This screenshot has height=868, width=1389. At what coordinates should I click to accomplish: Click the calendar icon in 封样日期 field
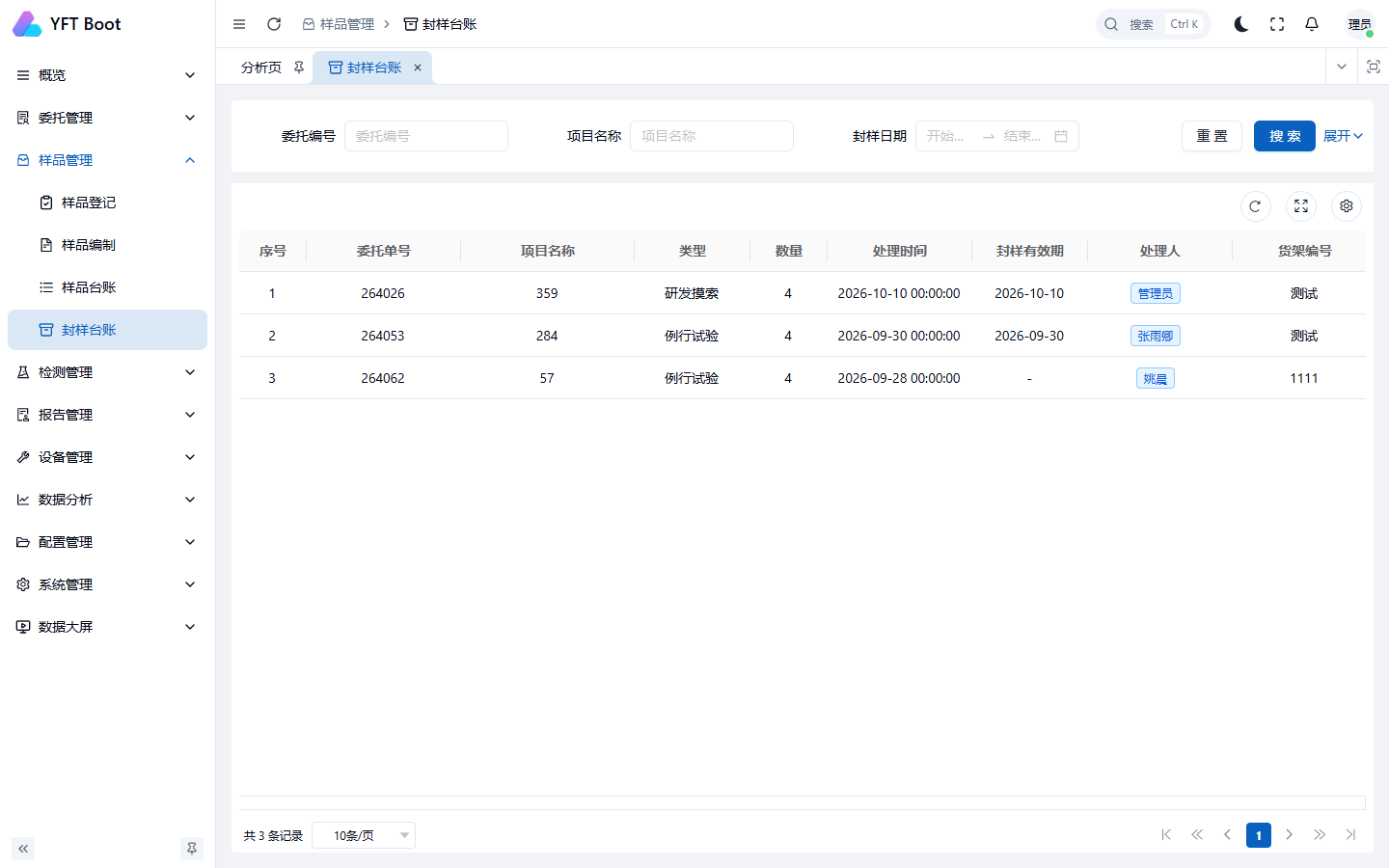[1061, 136]
